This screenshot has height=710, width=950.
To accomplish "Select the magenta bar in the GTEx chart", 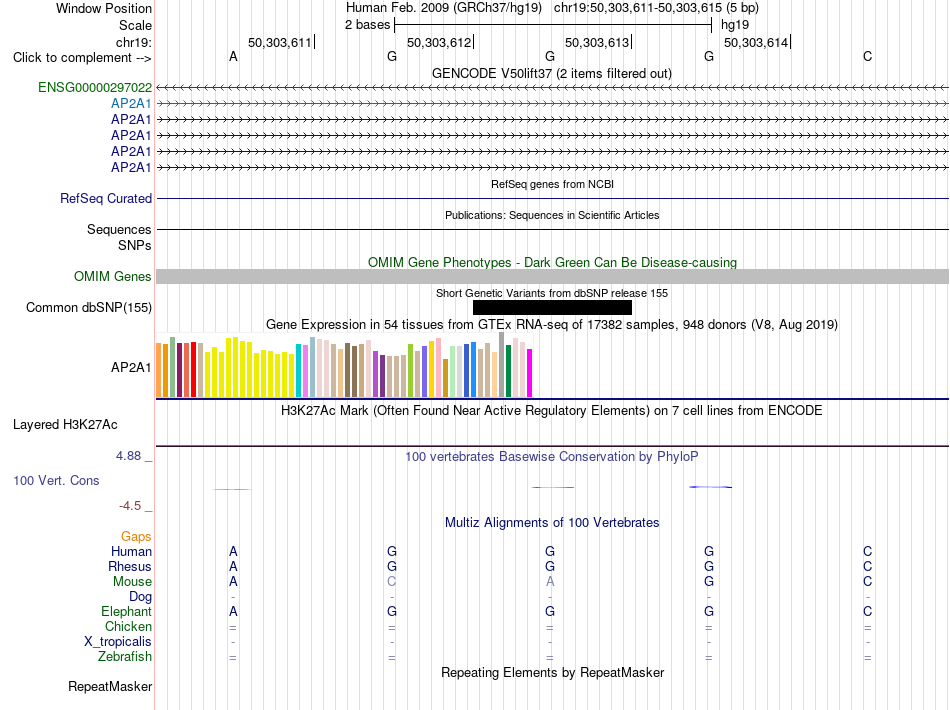I will coord(530,373).
